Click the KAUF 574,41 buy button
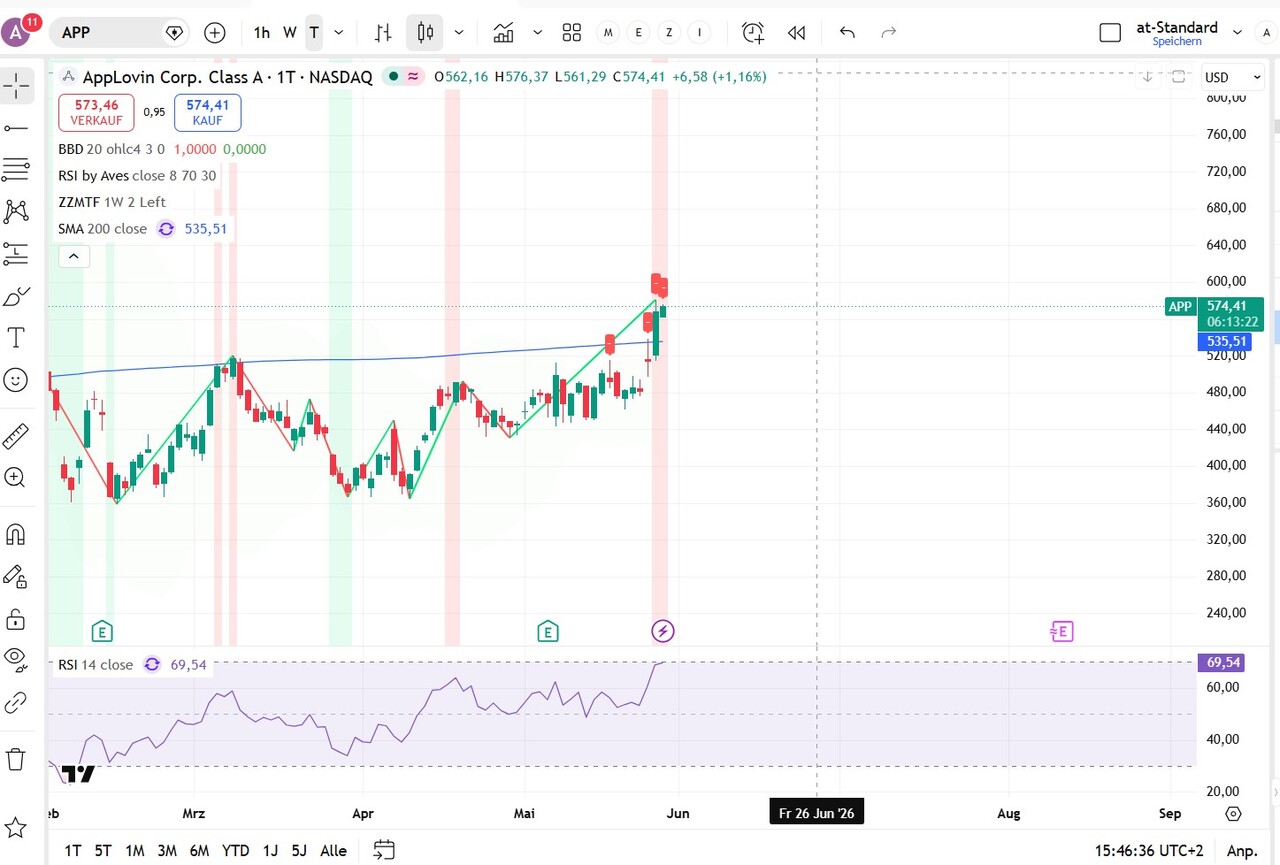Screen dimensions: 1280x865 click(x=207, y=112)
